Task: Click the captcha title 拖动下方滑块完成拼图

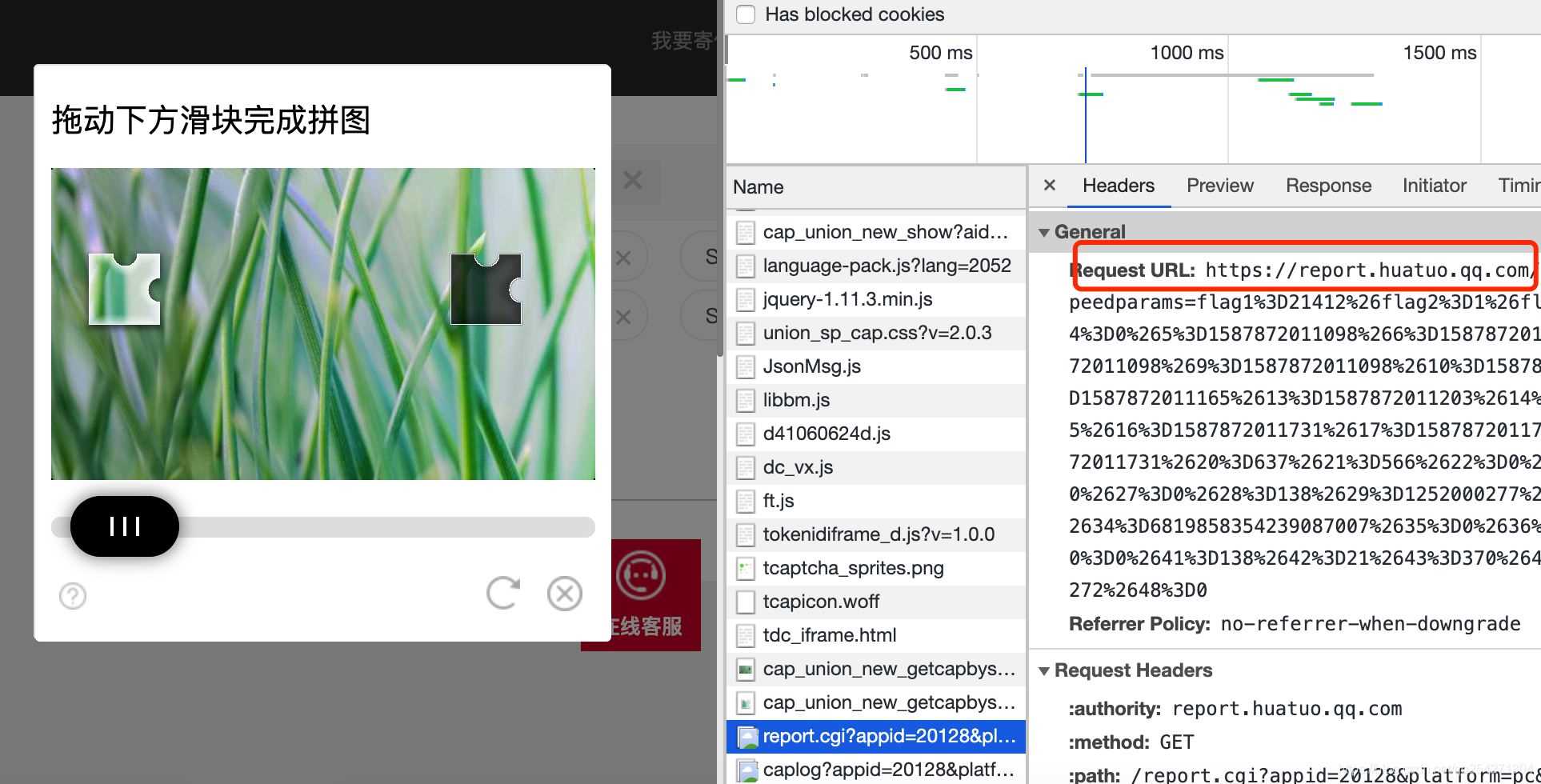Action: (211, 121)
